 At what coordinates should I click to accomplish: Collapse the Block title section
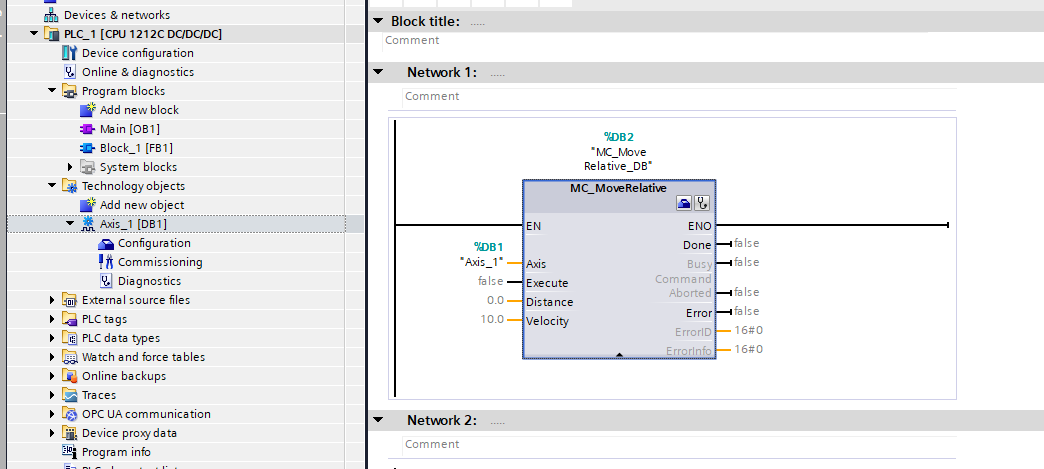click(x=378, y=21)
